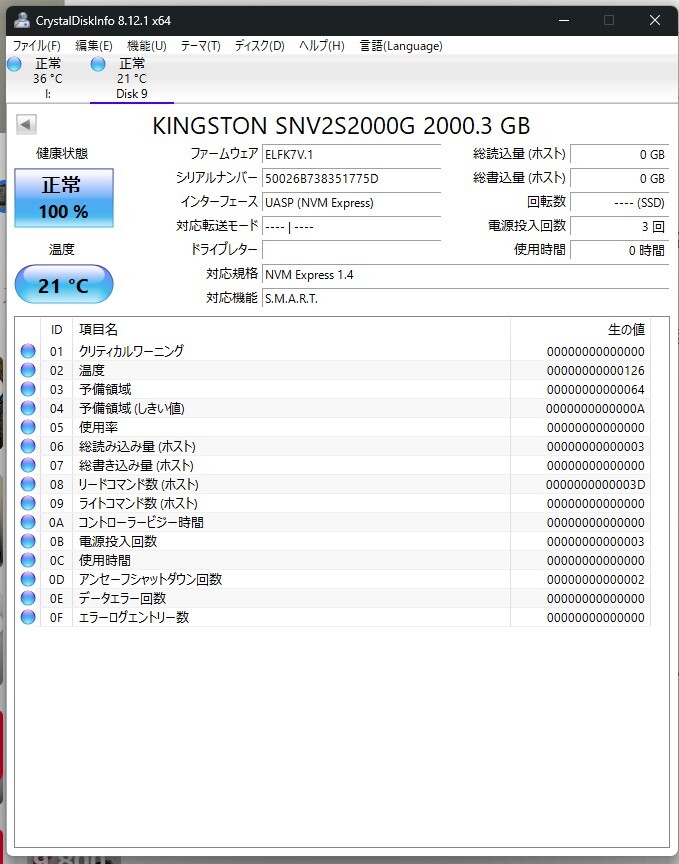Select the I: drive tab at 36 °C

click(x=47, y=78)
